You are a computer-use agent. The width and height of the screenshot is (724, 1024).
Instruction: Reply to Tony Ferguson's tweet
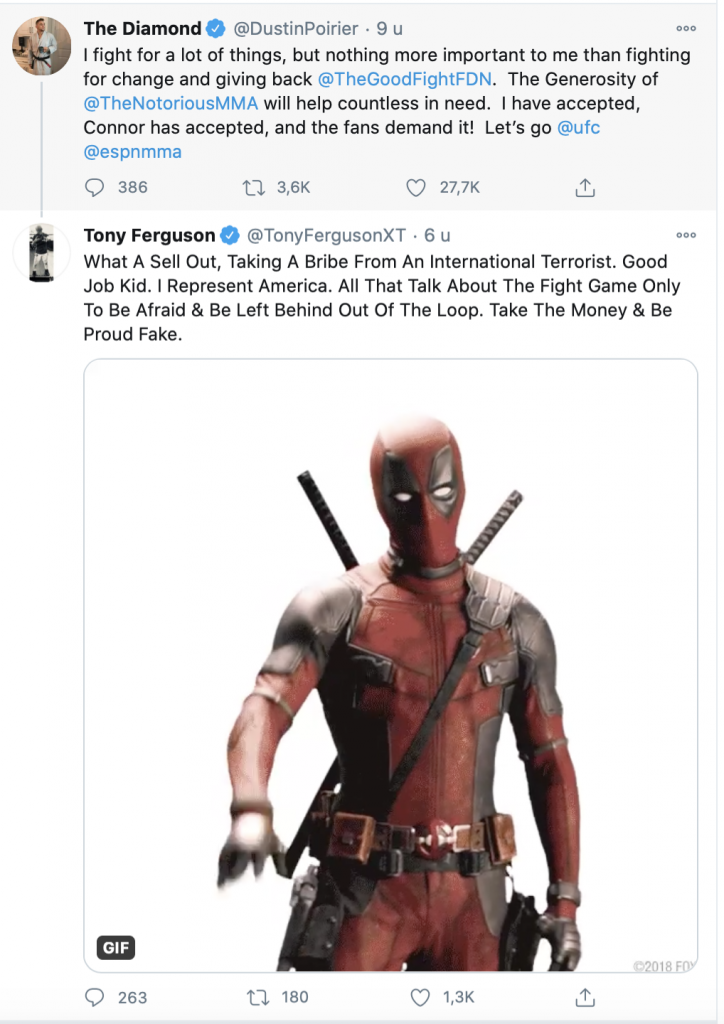[95, 997]
